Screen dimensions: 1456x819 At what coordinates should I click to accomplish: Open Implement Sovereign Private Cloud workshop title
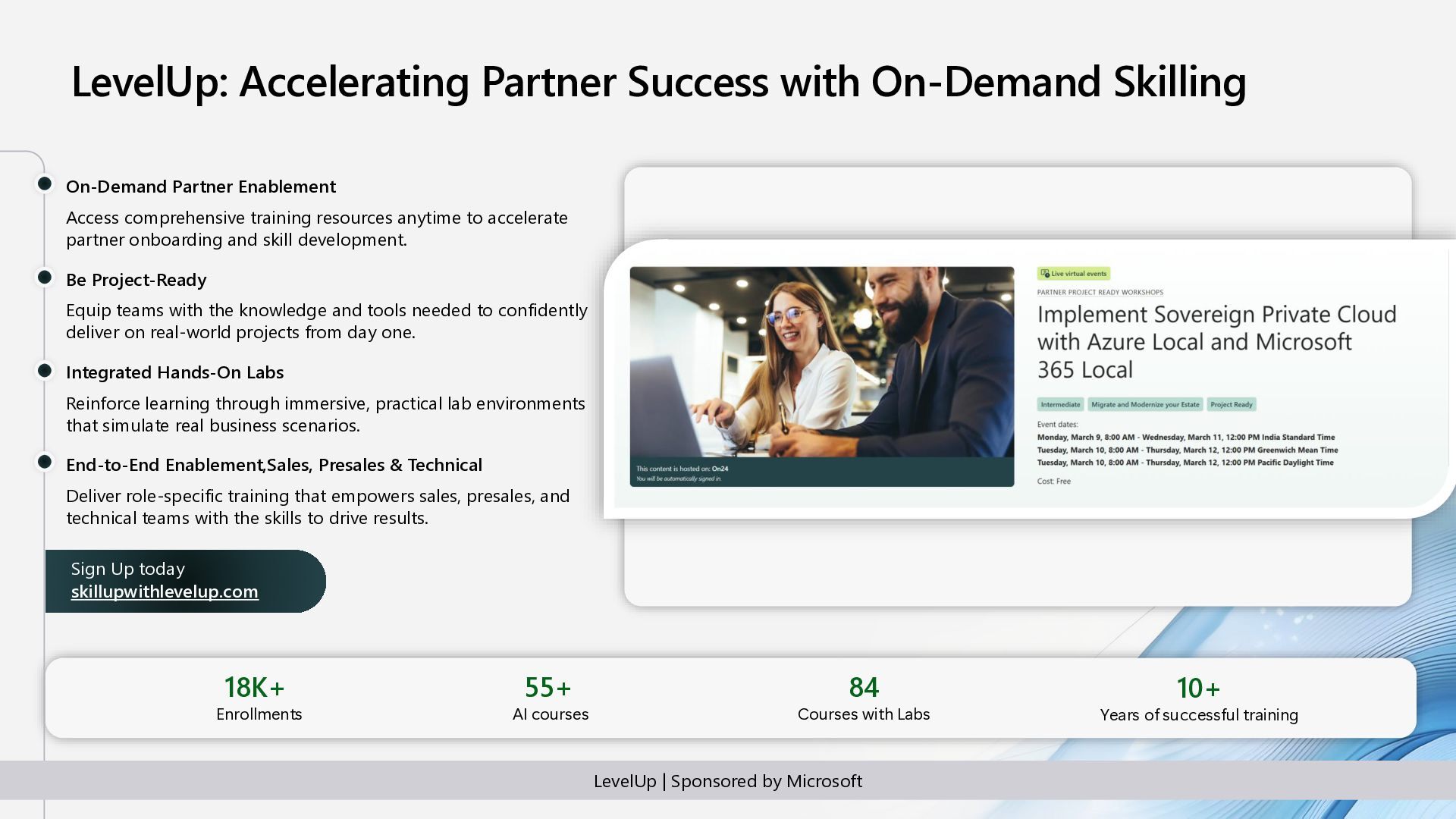[1216, 342]
